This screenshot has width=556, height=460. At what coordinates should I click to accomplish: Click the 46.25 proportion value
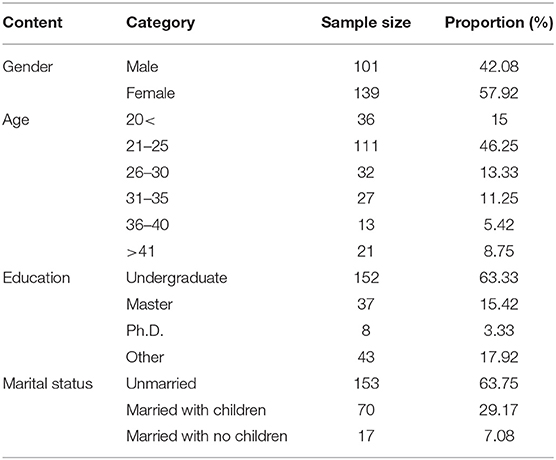coord(499,146)
